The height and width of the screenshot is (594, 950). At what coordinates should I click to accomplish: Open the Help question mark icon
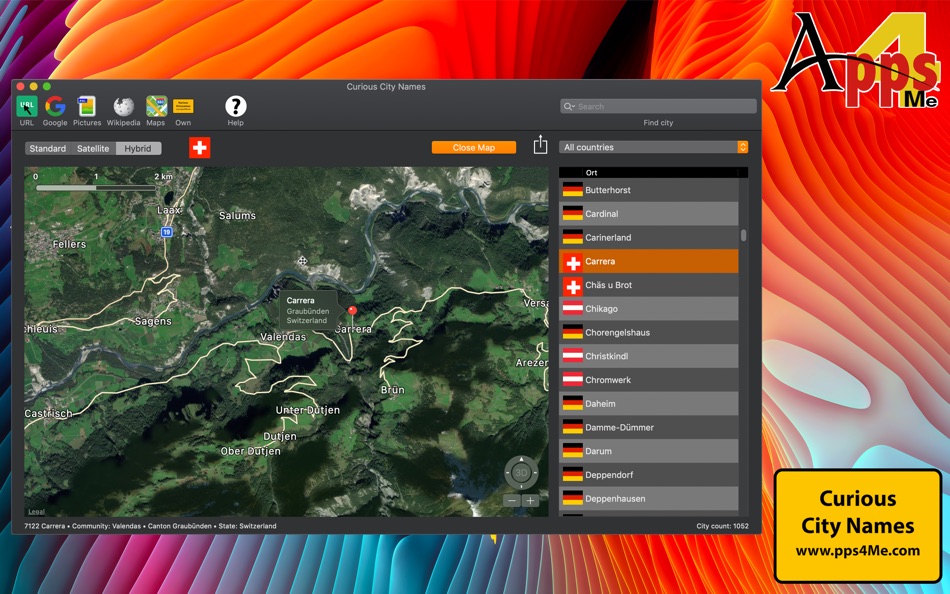tap(236, 105)
